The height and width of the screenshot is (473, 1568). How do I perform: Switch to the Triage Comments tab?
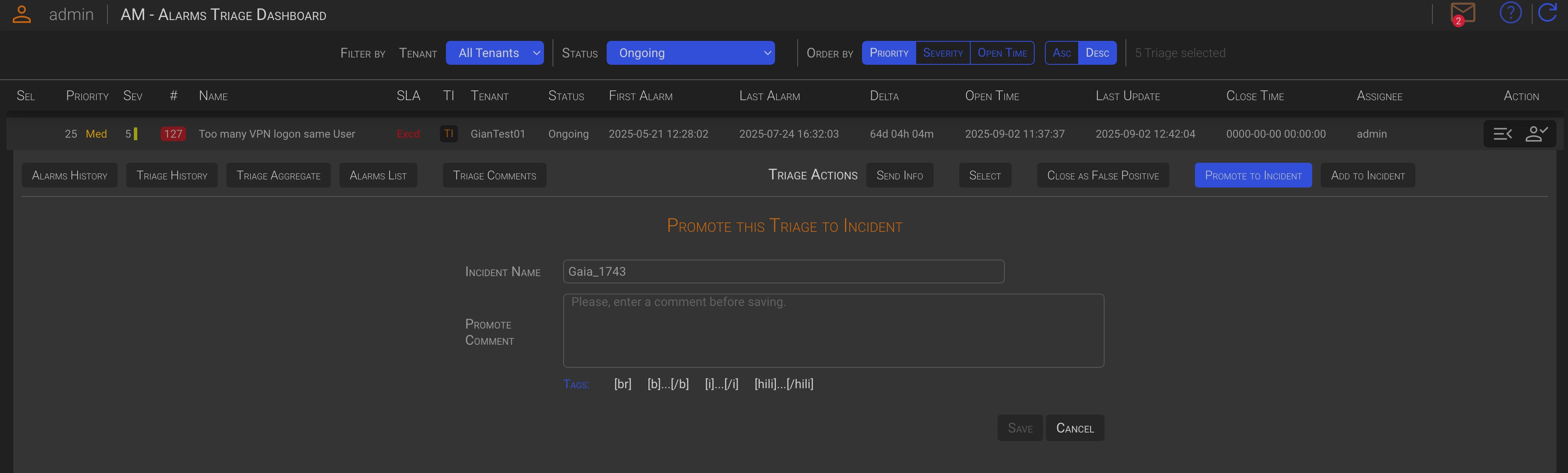(x=494, y=175)
